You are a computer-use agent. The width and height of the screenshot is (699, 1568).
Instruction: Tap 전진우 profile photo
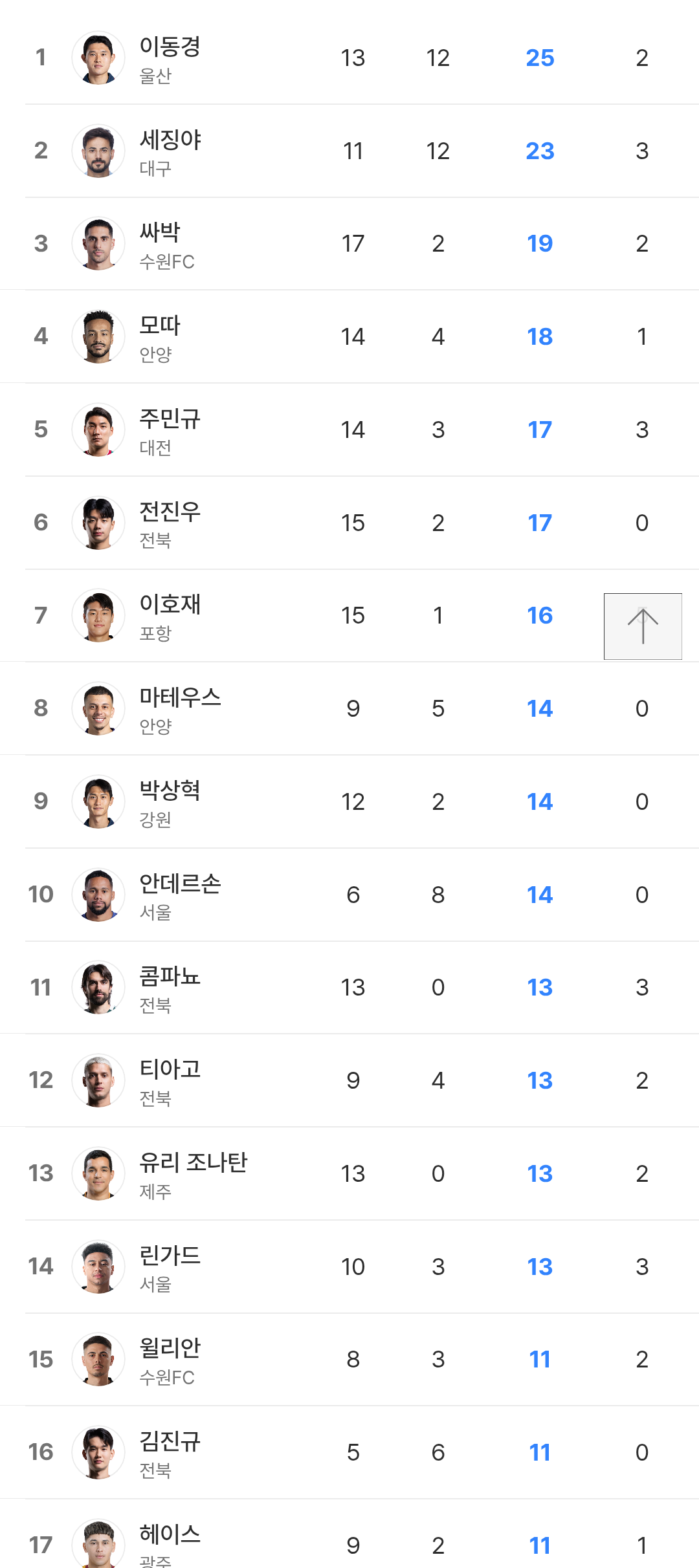[98, 523]
